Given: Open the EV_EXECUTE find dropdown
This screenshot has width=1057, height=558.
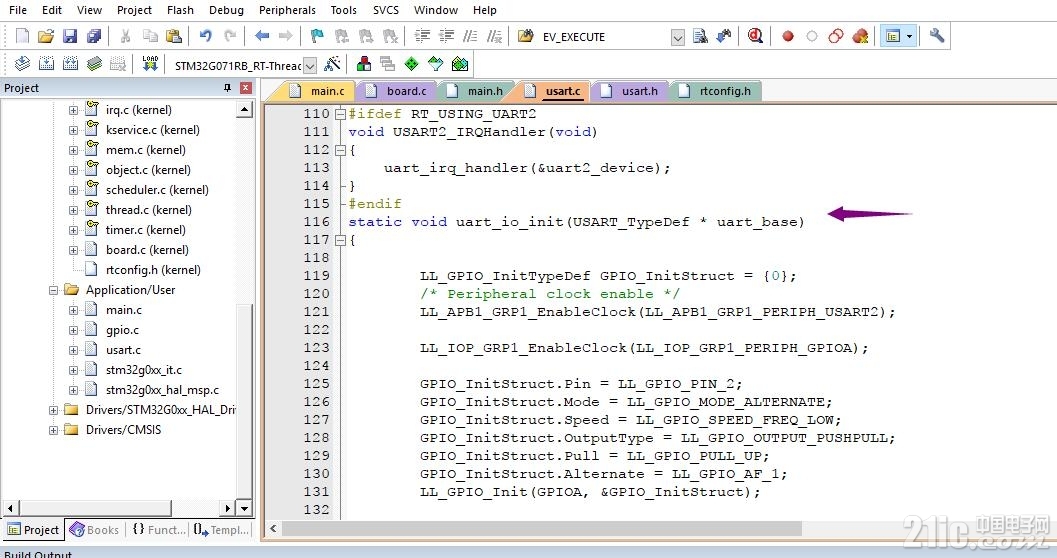Looking at the screenshot, I should pos(678,38).
